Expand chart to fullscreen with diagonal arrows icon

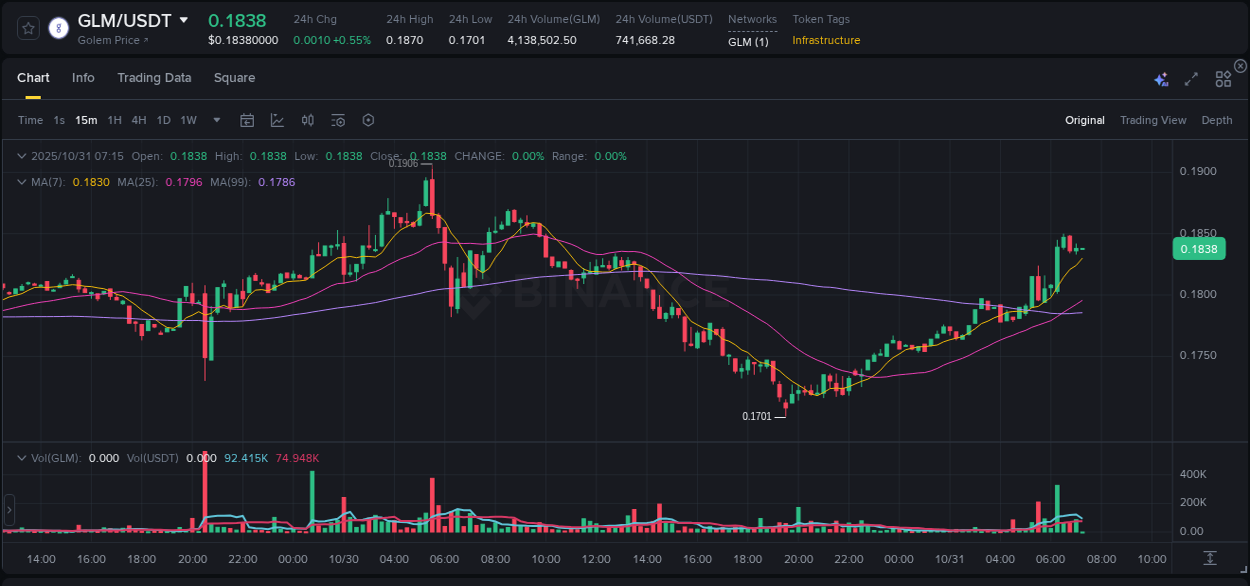tap(1191, 78)
